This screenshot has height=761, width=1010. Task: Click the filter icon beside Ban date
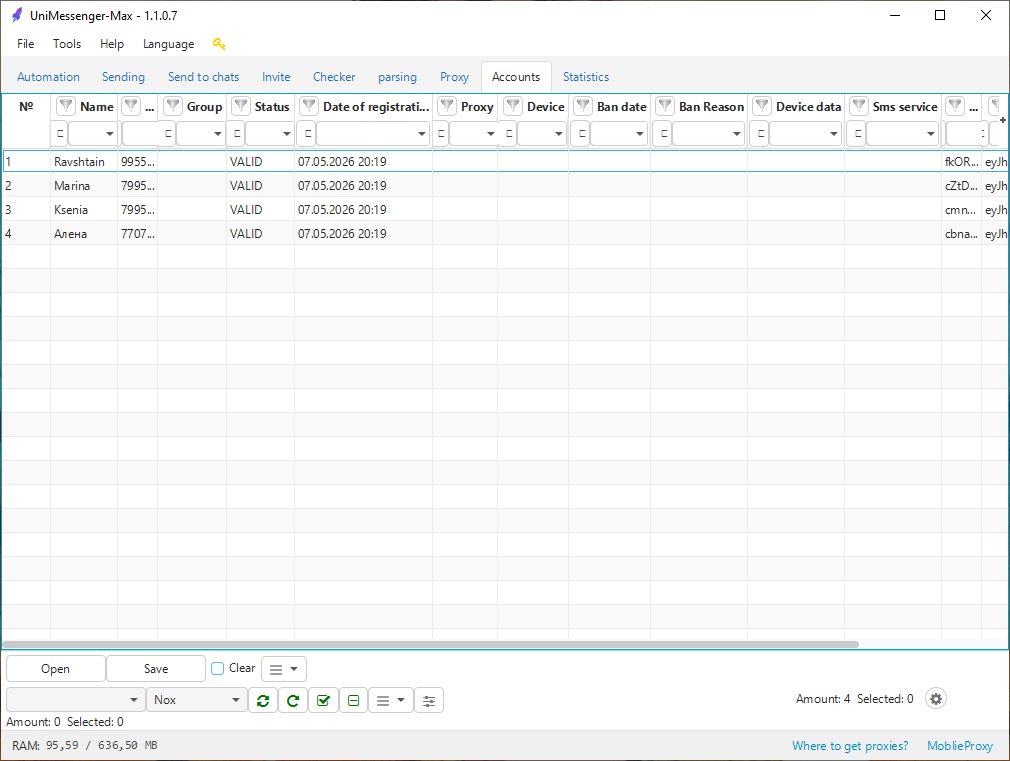pos(583,106)
